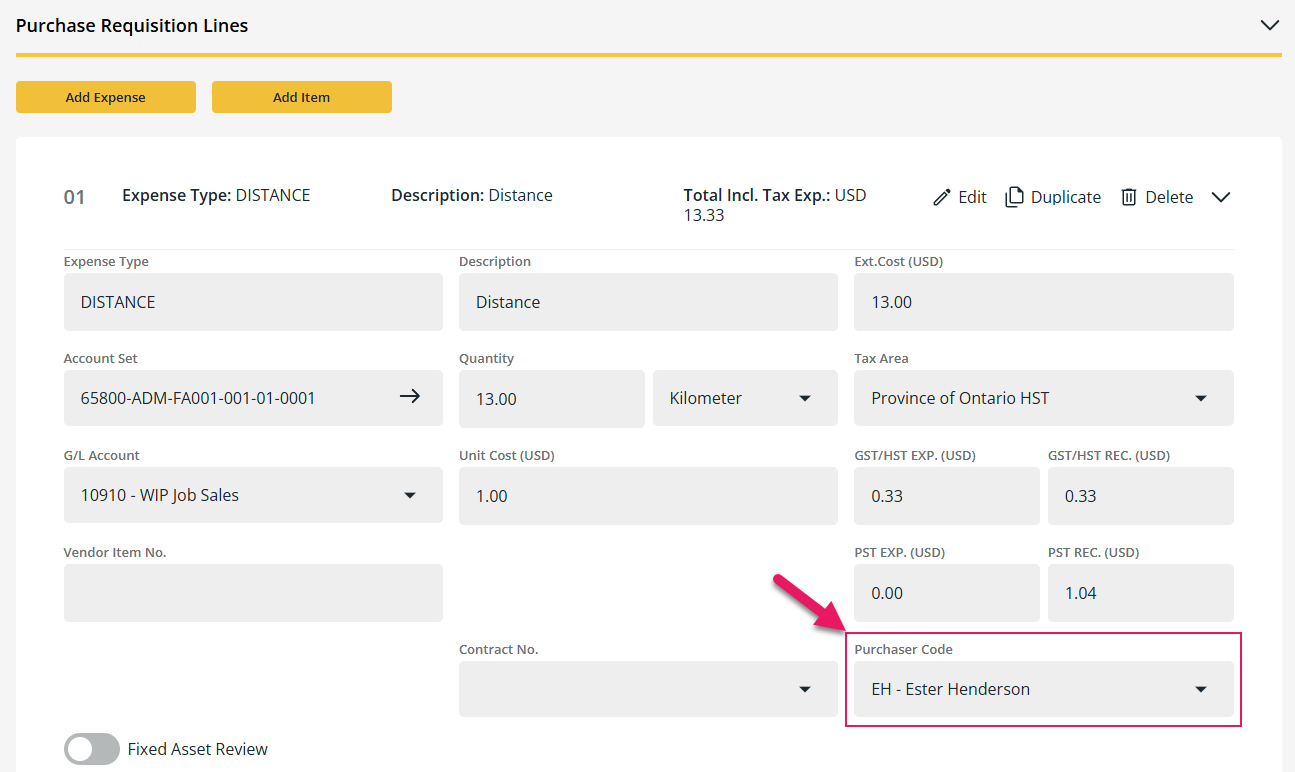This screenshot has height=772, width=1295.
Task: Toggle the Fixed Asset Review switch
Action: coord(92,749)
